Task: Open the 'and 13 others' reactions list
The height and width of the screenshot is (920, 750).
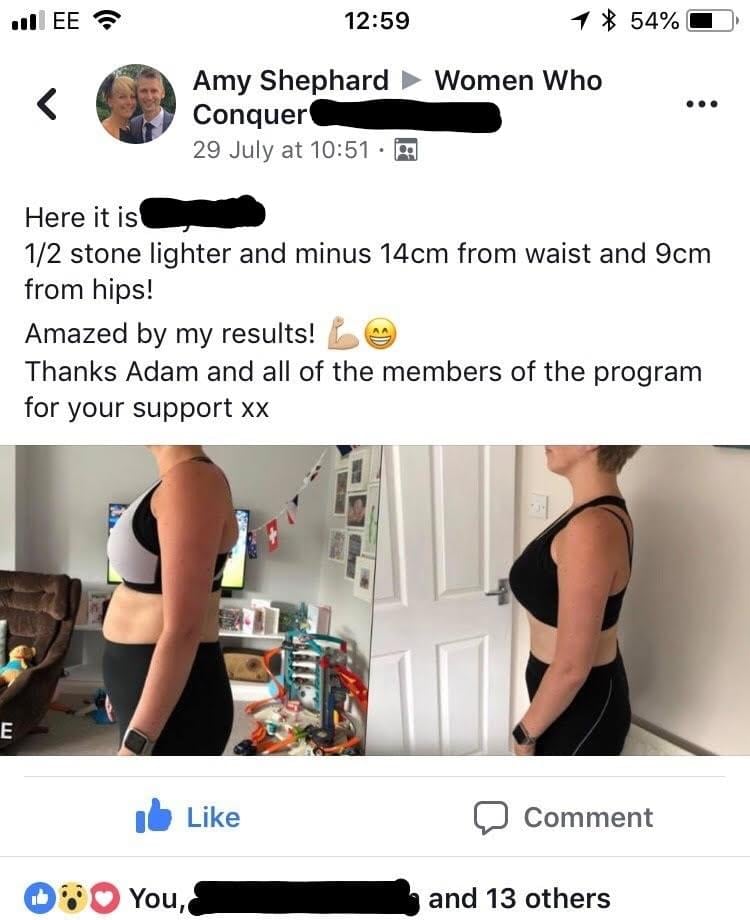Action: tap(519, 898)
